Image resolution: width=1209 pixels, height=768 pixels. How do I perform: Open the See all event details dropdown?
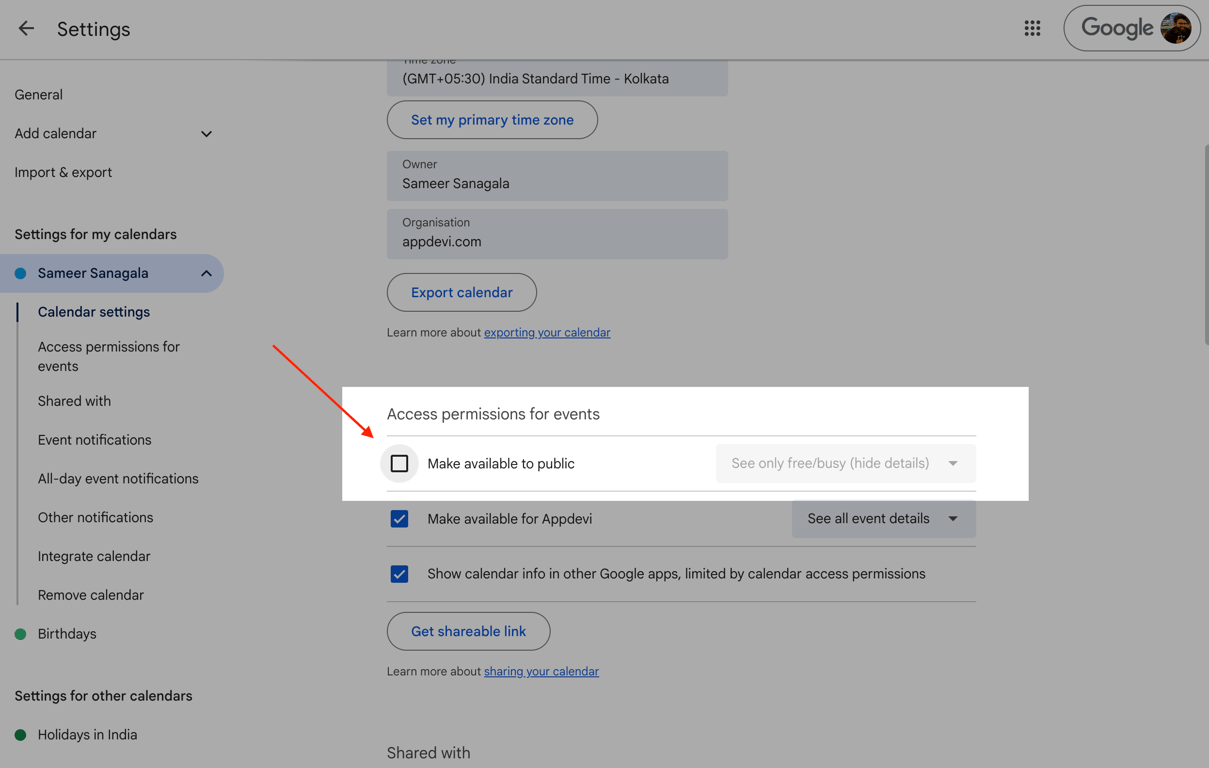[883, 519]
